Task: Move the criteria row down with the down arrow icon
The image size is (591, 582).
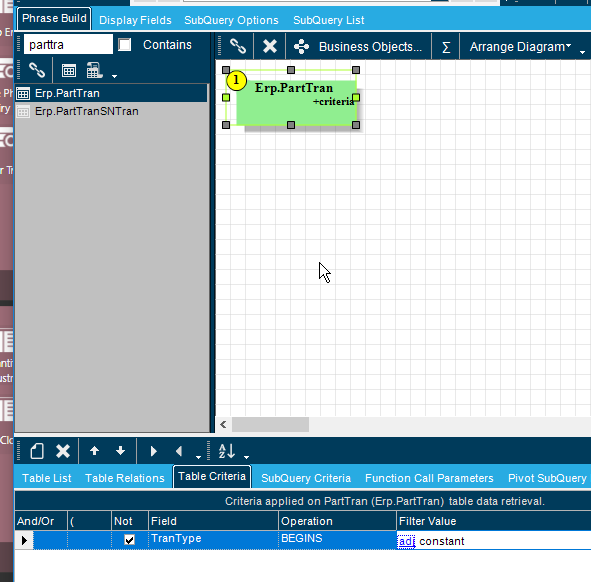Action: [x=120, y=450]
